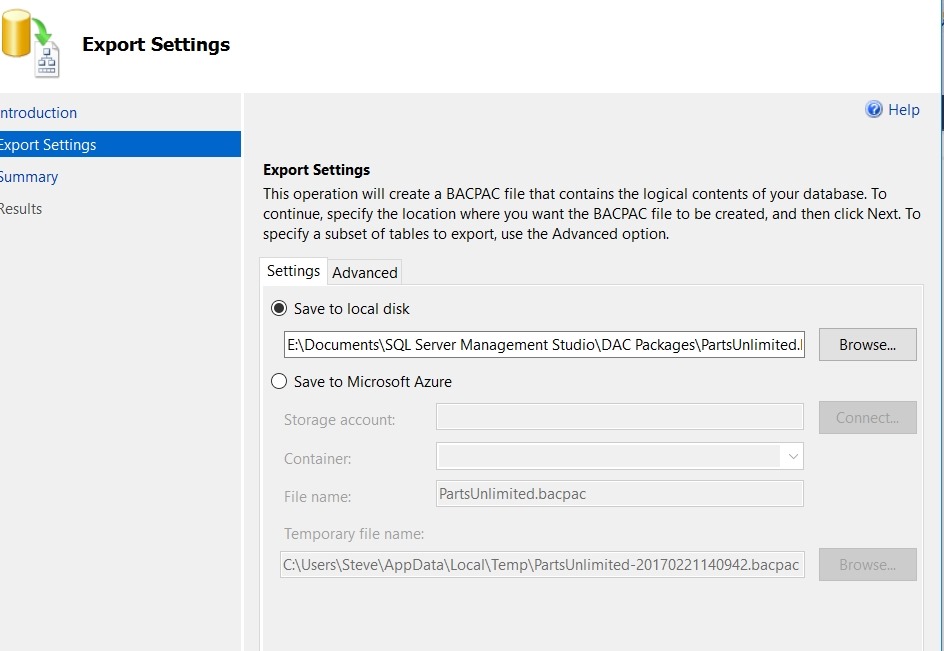Viewport: 944px width, 651px height.
Task: Click the local disk BACPAC path field
Action: pos(544,345)
